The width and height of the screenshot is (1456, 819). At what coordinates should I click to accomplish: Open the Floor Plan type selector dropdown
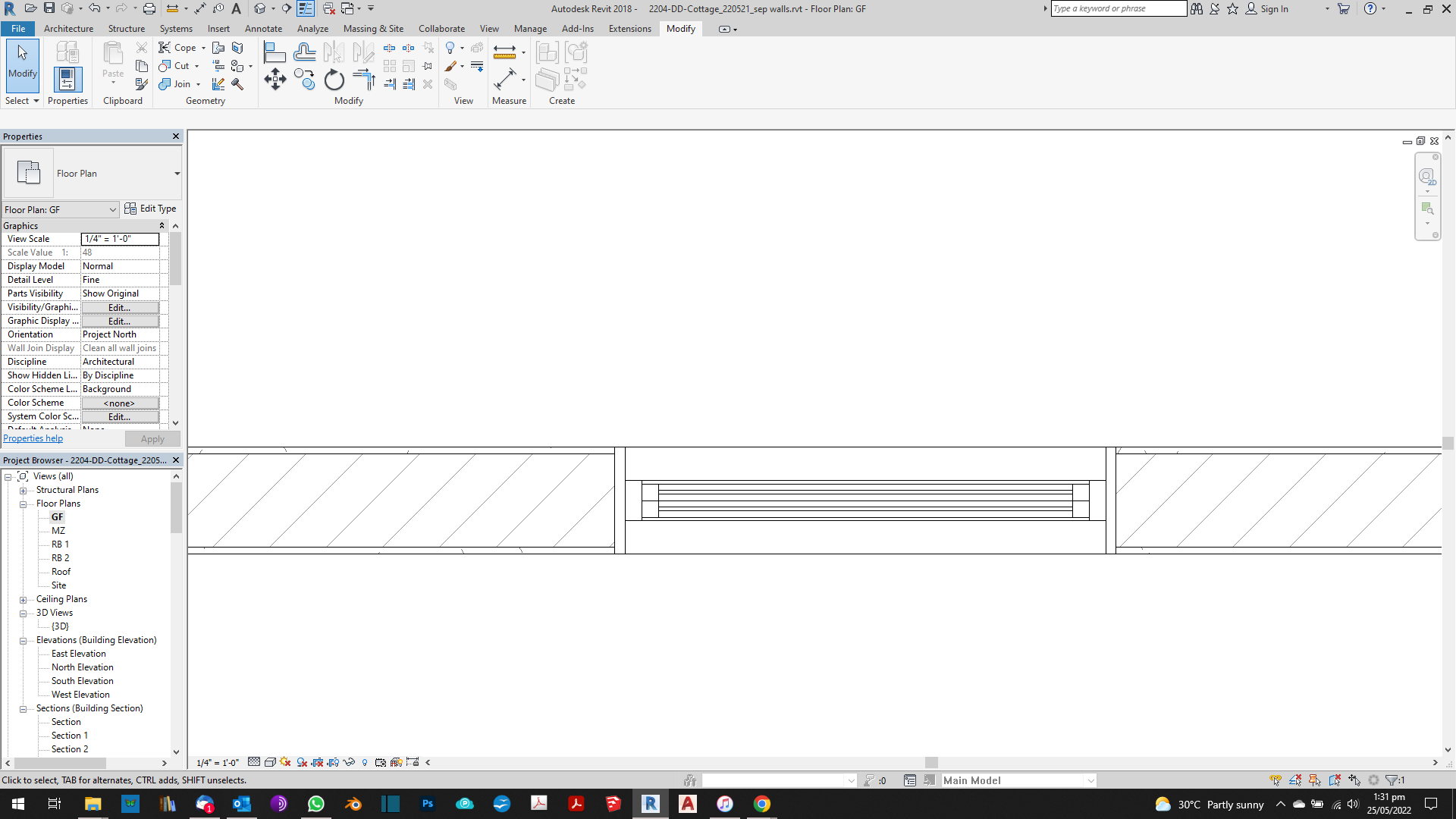click(x=178, y=173)
